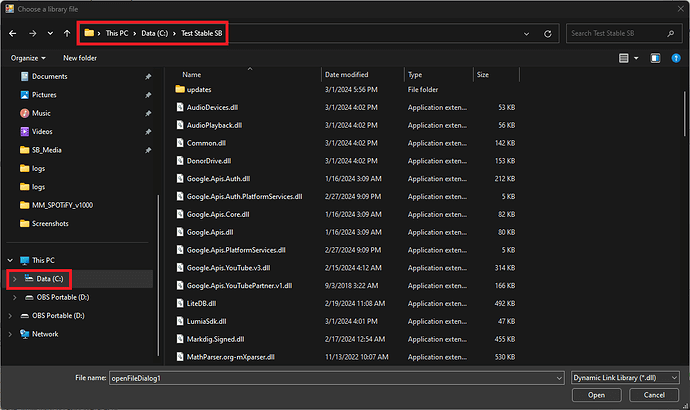Click the Up one level arrow

coord(65,33)
